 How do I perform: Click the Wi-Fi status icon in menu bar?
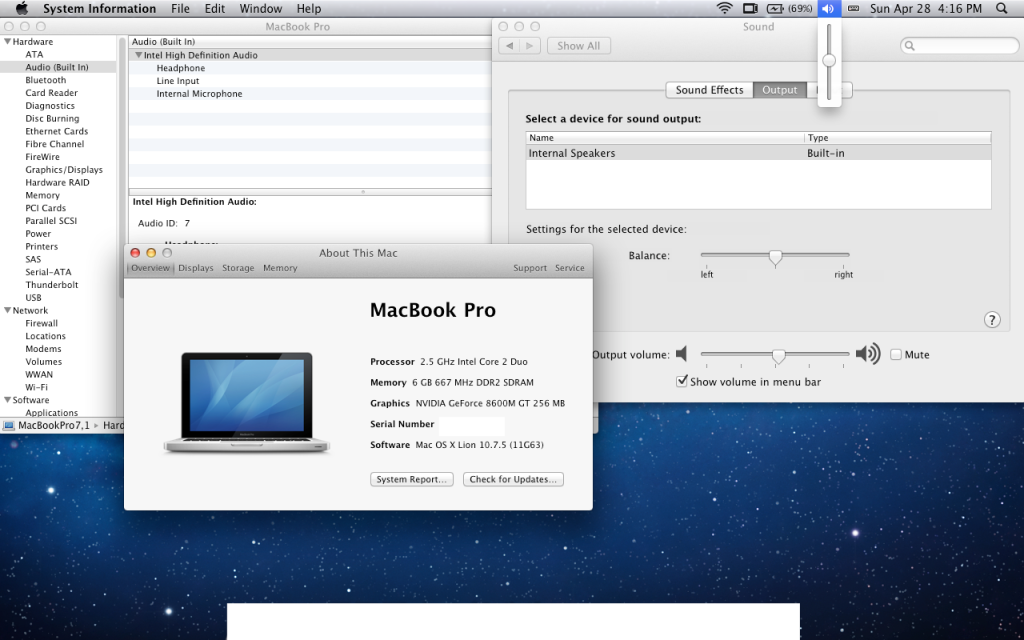tap(724, 9)
